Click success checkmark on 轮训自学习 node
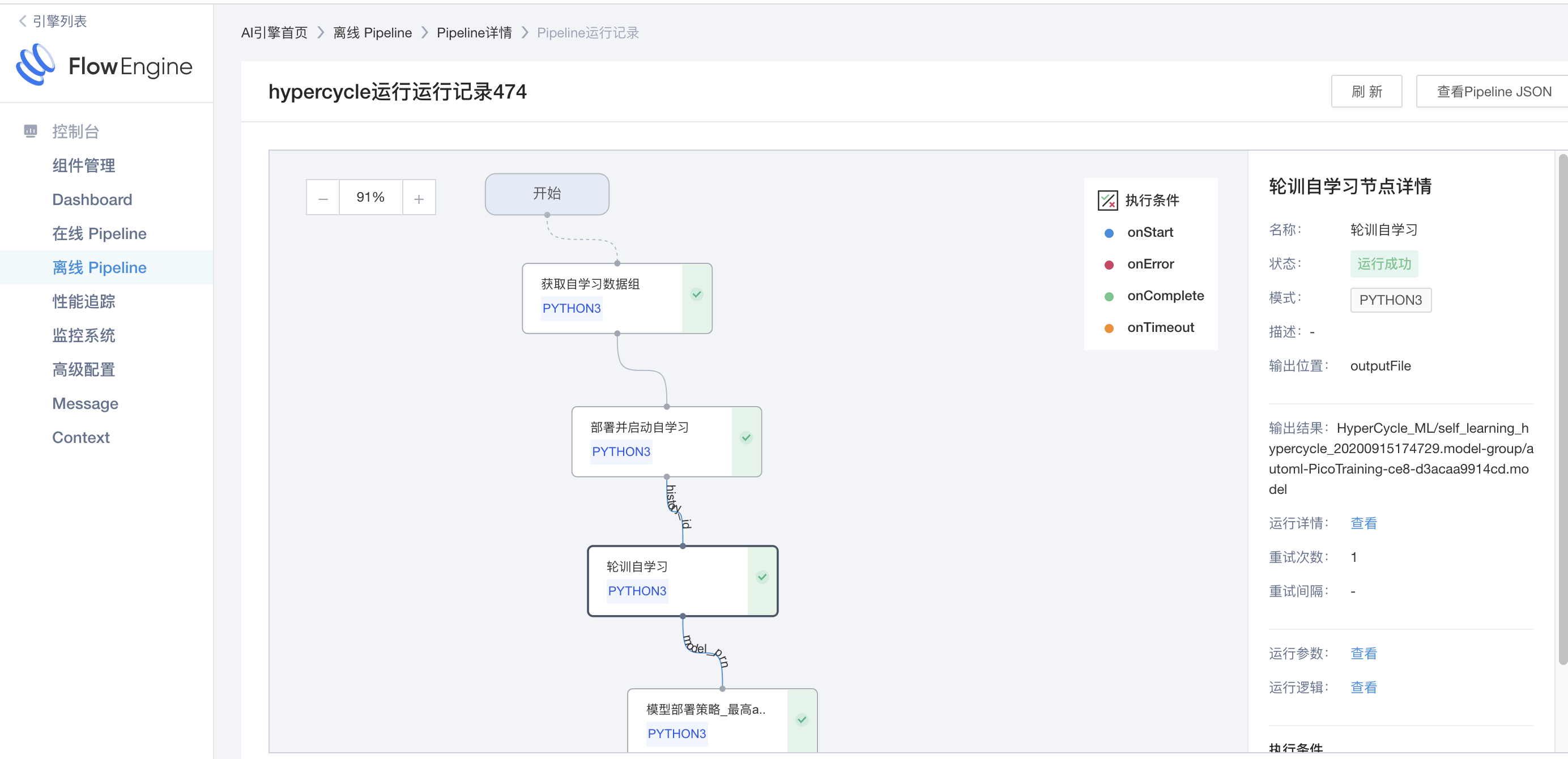Image resolution: width=1568 pixels, height=759 pixels. 762,577
